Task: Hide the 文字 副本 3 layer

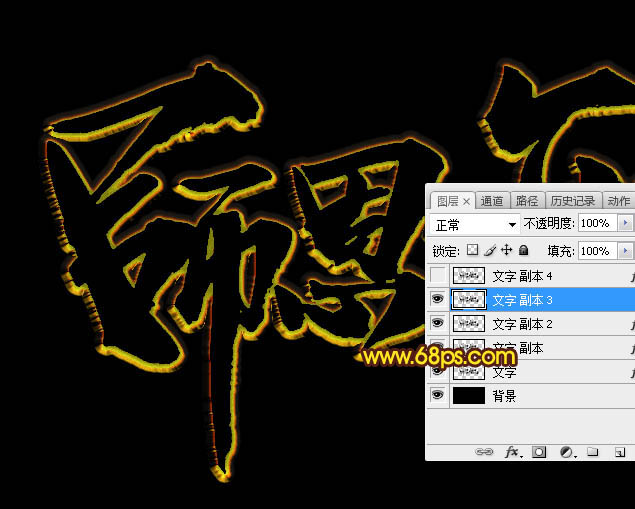Action: pos(437,299)
